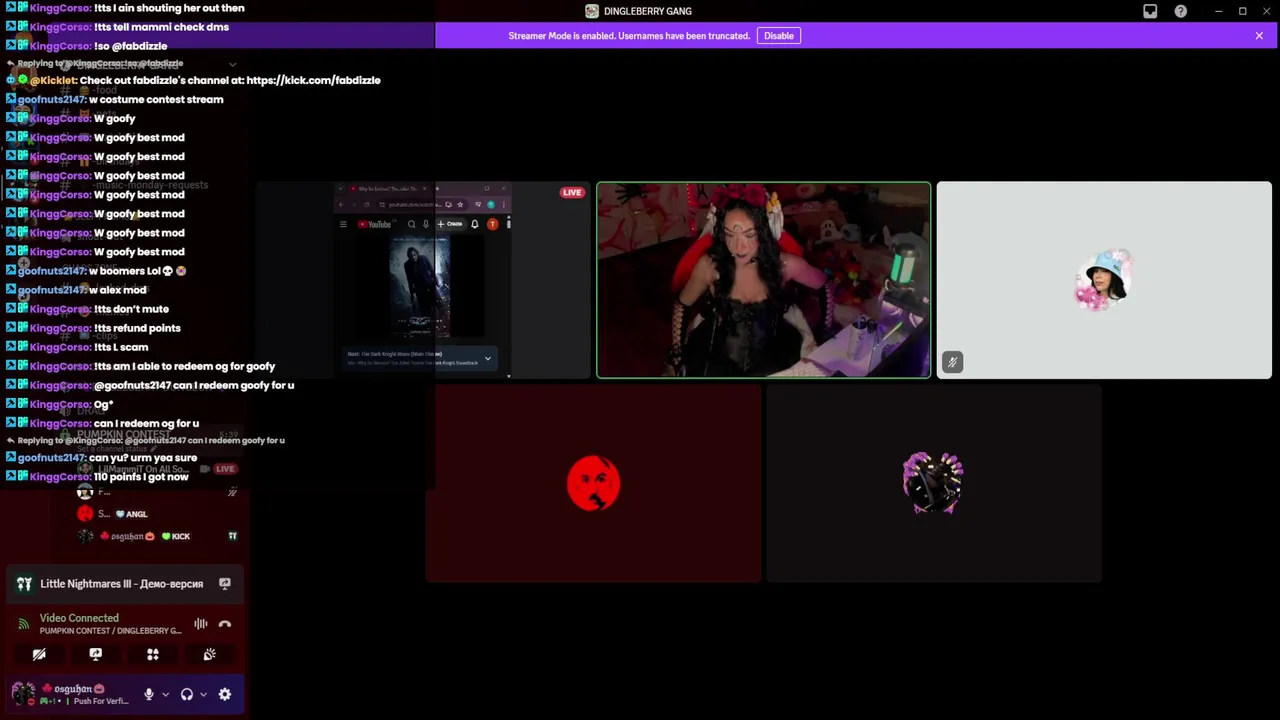Open the kick.com/fabdizzle link in chat
The height and width of the screenshot is (720, 1280).
pos(313,80)
